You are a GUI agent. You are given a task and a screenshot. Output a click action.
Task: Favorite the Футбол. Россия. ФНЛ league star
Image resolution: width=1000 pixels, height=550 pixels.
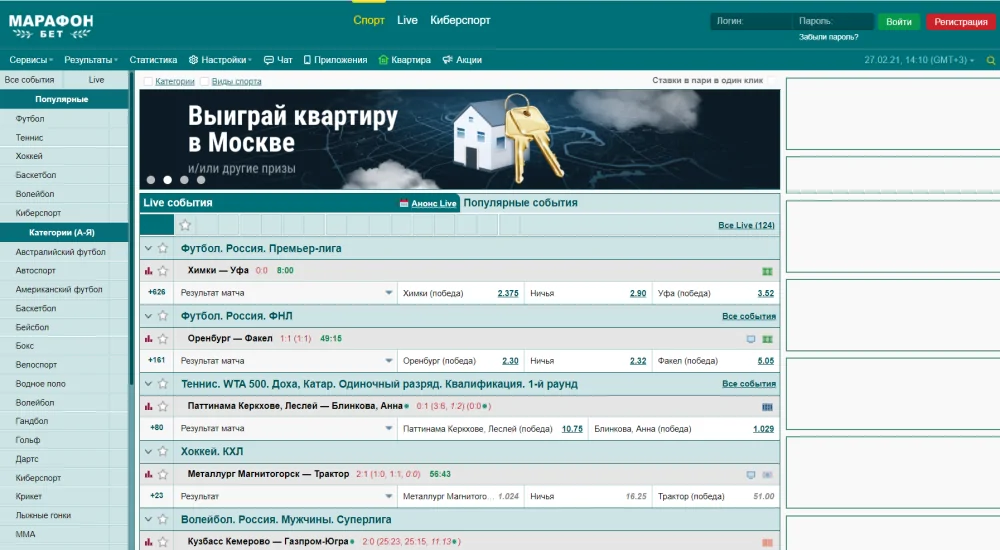coord(163,316)
